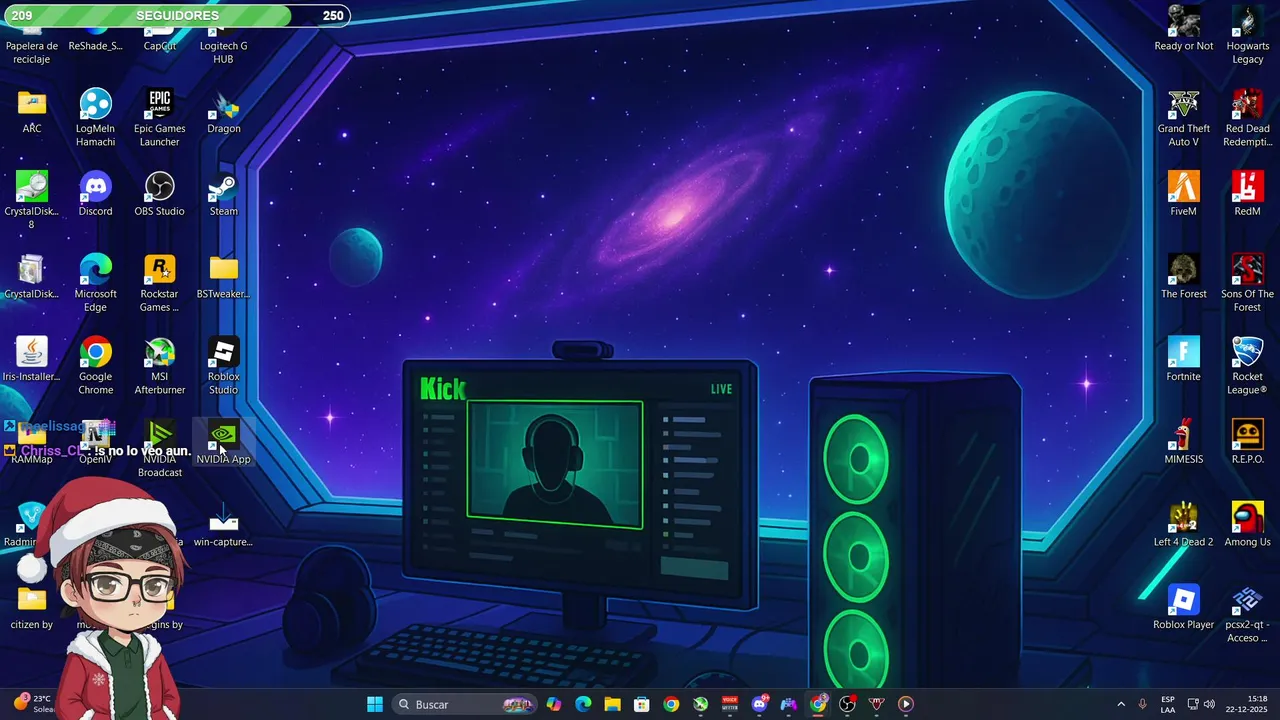Open the ReShade setup desktop shortcut
Screen dimensions: 1280x720
click(x=95, y=40)
